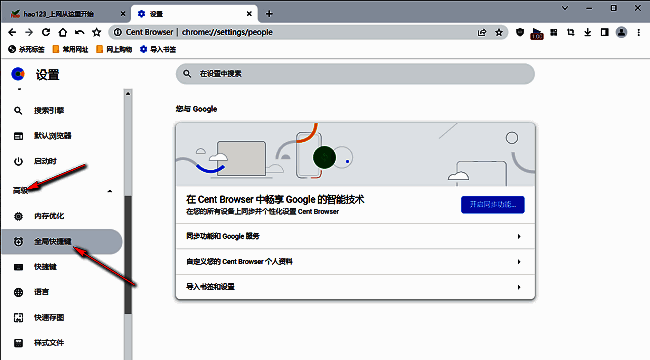Click the site info icon in address bar
The width and height of the screenshot is (650, 360).
[x=118, y=32]
